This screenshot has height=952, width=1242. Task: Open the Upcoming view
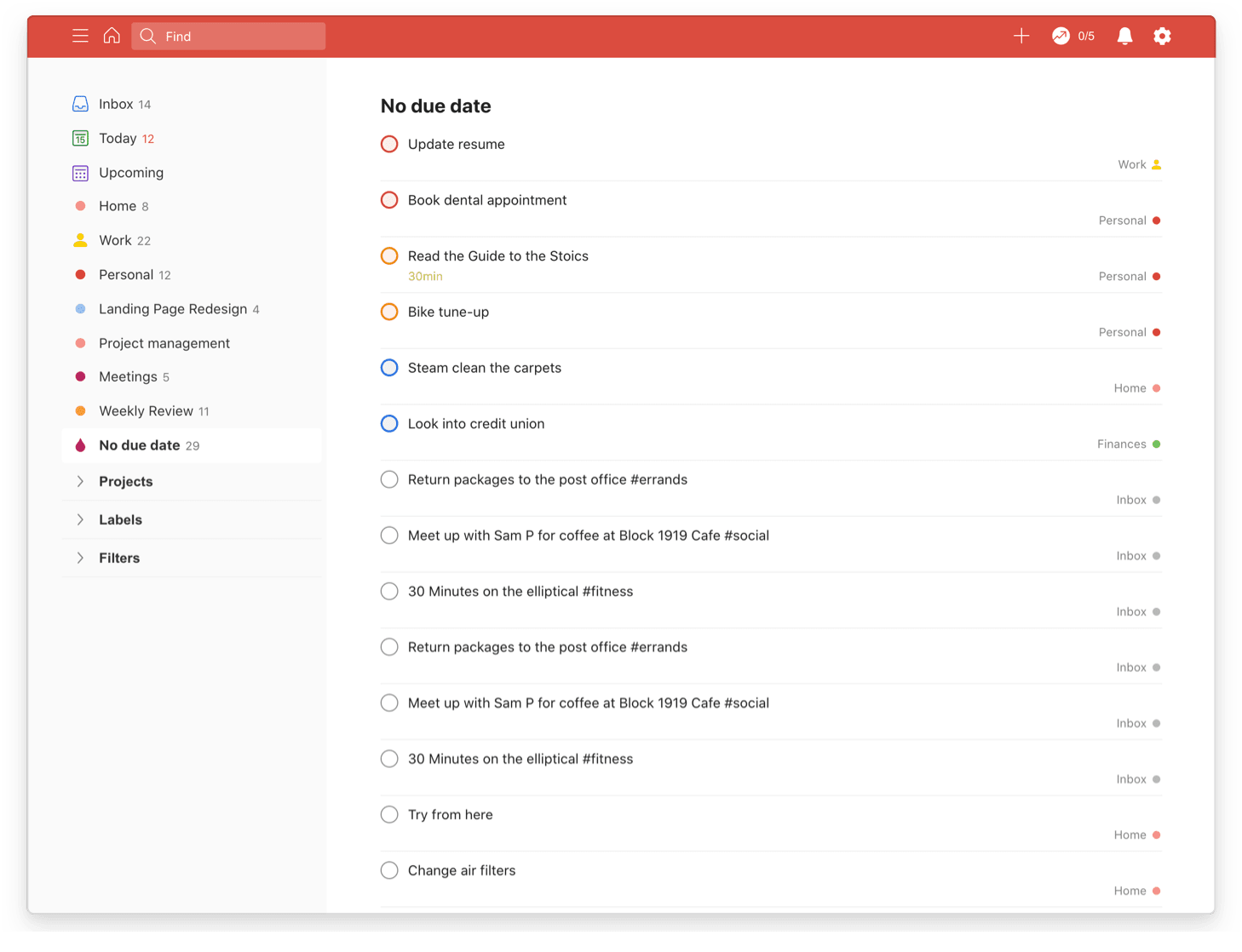coord(131,172)
